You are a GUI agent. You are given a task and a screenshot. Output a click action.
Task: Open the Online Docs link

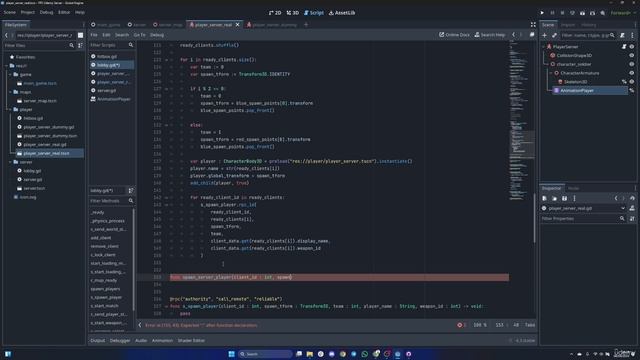point(454,35)
